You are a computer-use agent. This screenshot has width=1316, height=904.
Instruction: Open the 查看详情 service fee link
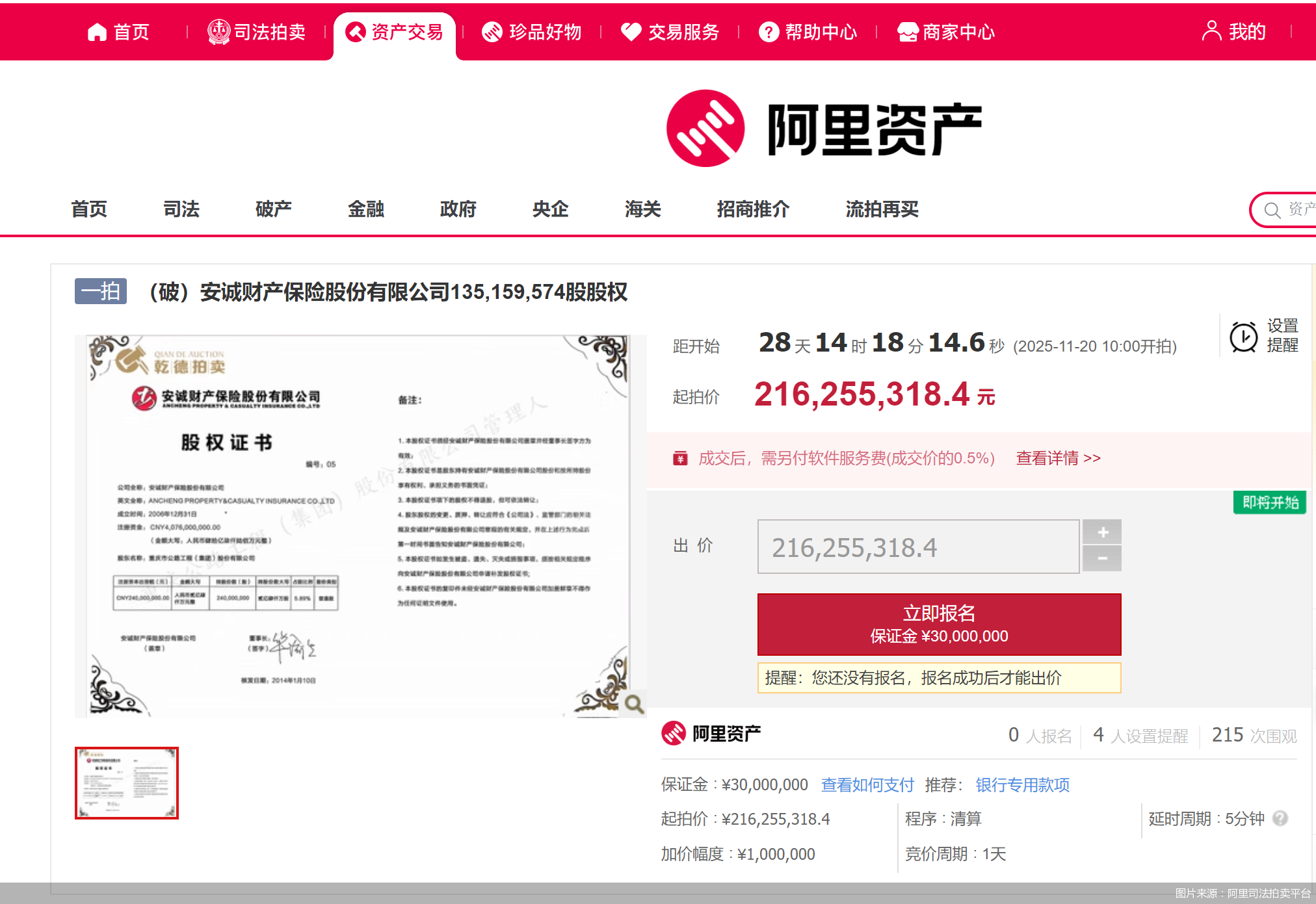click(x=1058, y=458)
